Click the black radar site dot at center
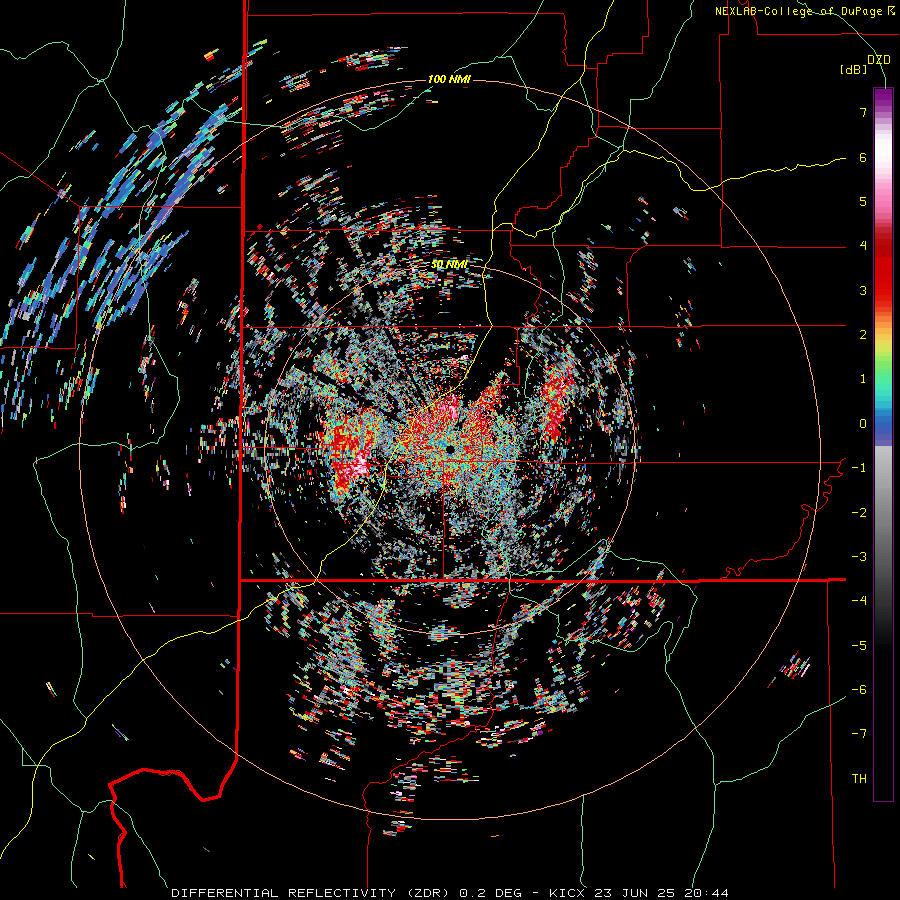This screenshot has height=900, width=900. pyautogui.click(x=450, y=448)
